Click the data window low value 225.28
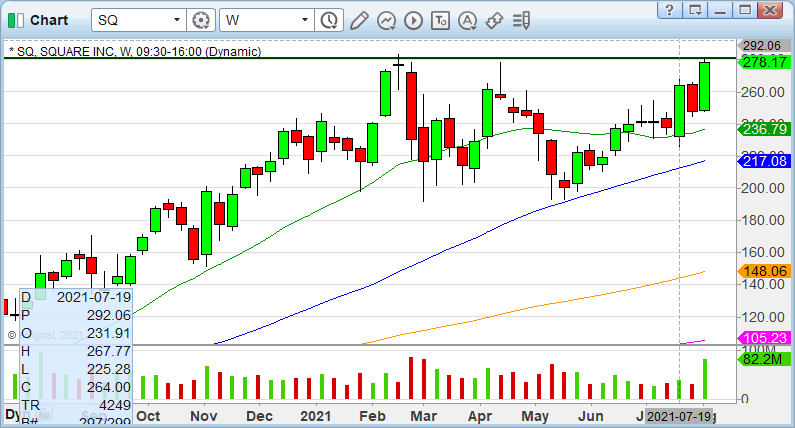 (109, 369)
